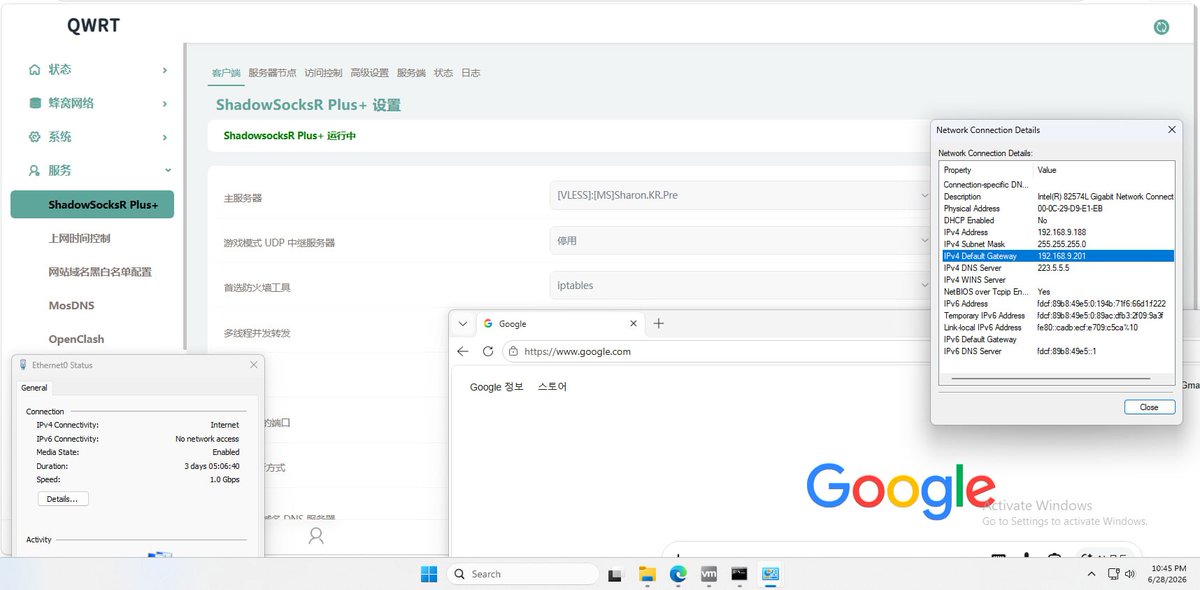Click the speaker volume tray icon

pos(1130,574)
